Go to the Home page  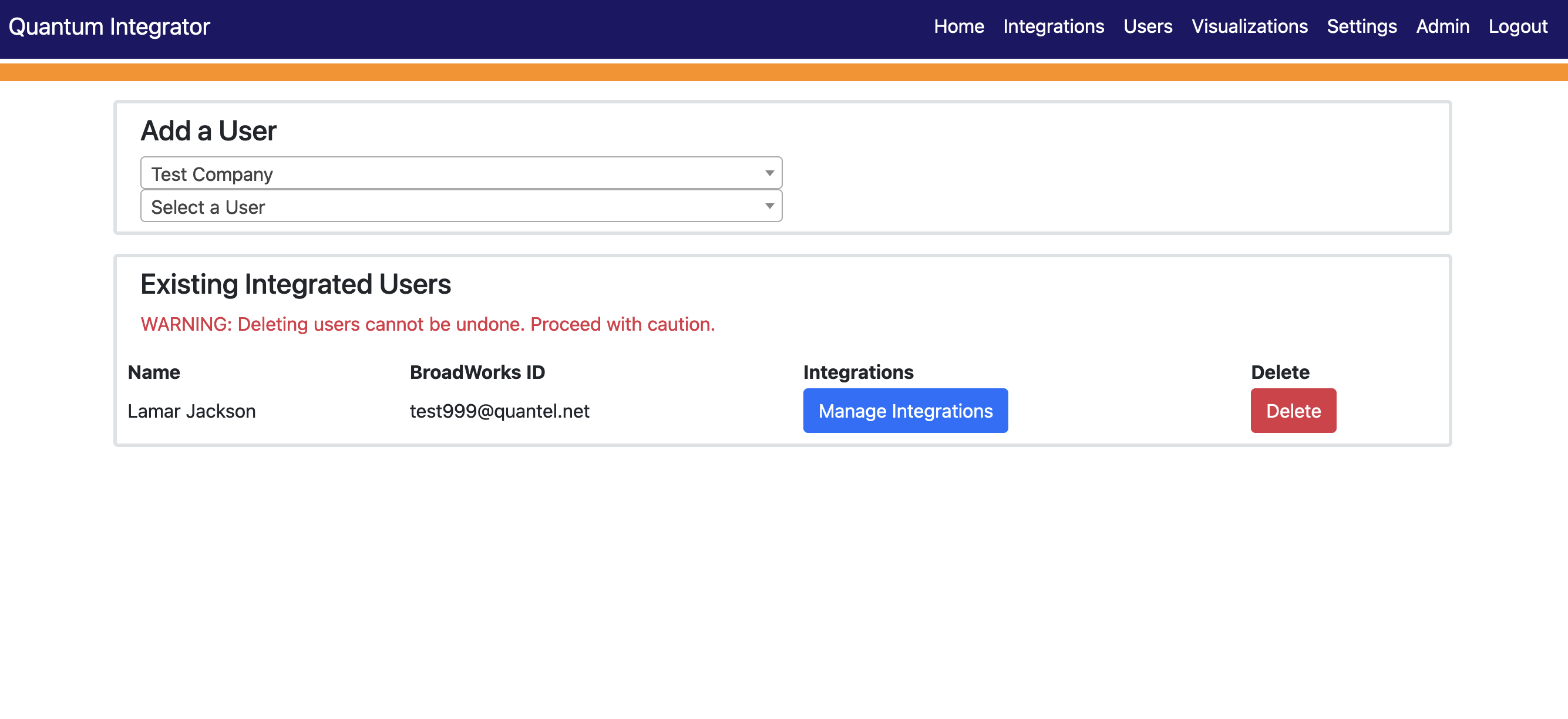(x=958, y=27)
